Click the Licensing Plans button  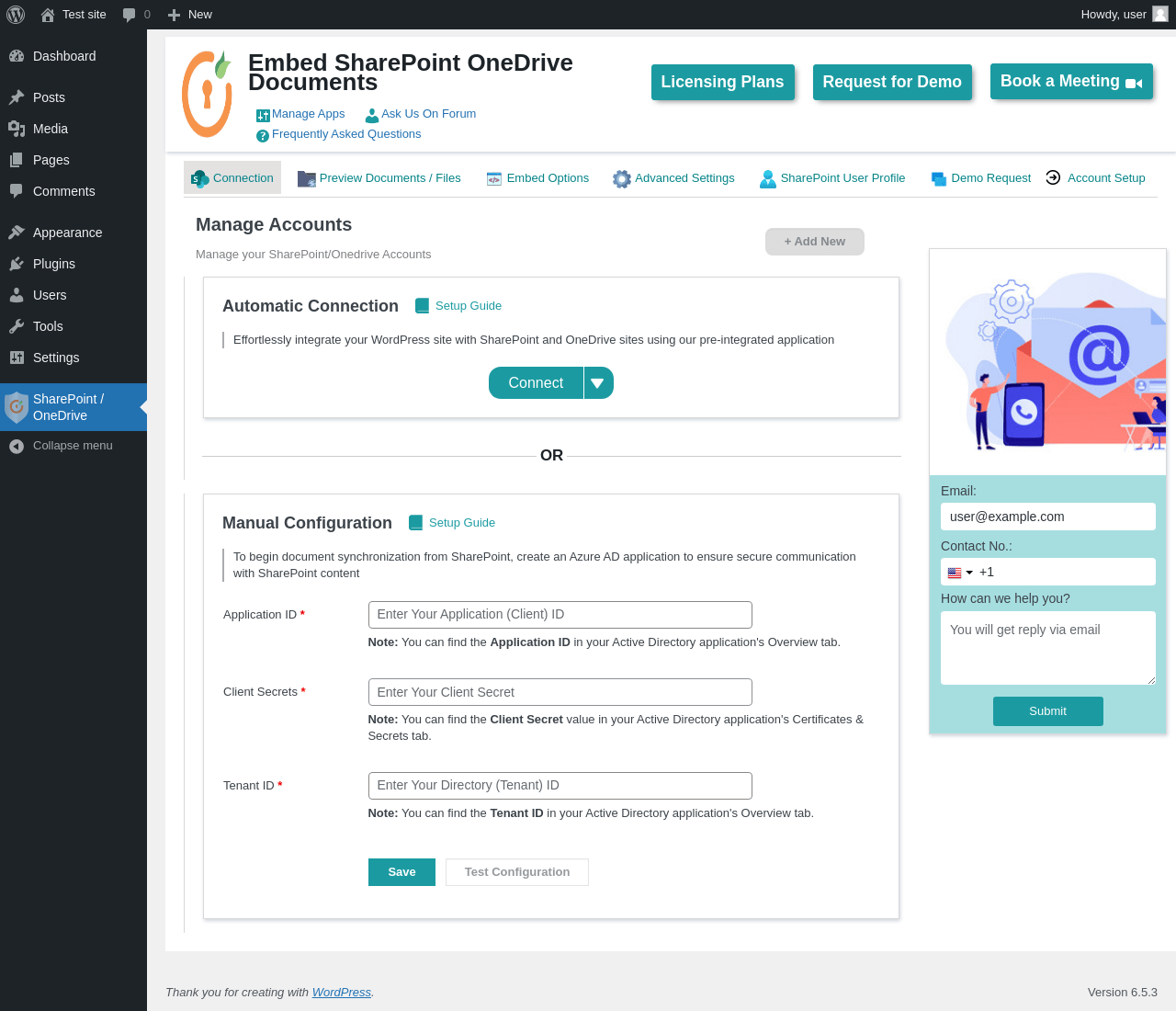(722, 82)
